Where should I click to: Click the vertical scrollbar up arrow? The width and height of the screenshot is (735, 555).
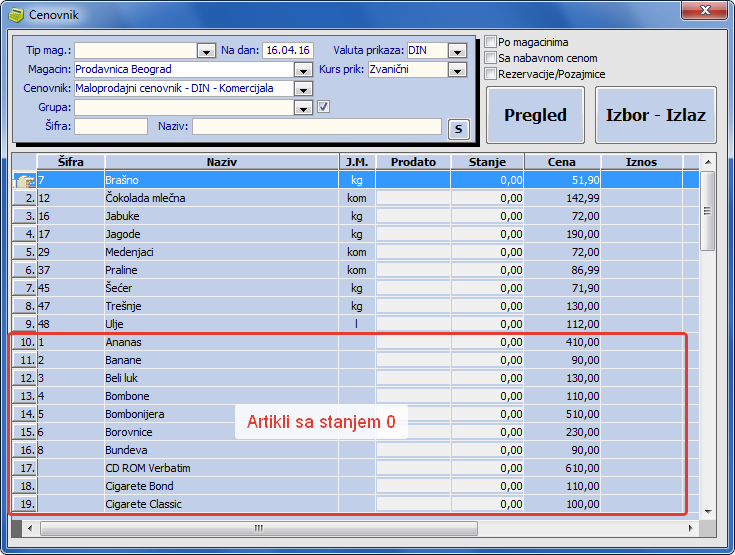(708, 162)
